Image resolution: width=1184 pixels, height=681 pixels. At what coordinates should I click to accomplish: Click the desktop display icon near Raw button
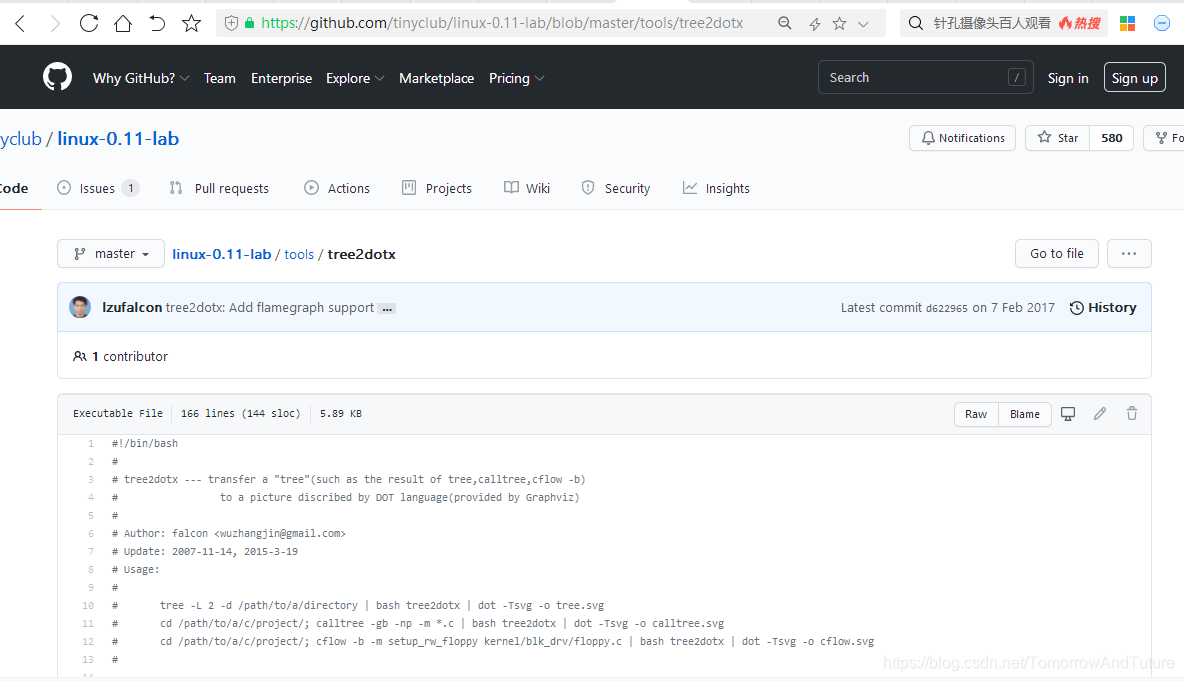[1067, 413]
